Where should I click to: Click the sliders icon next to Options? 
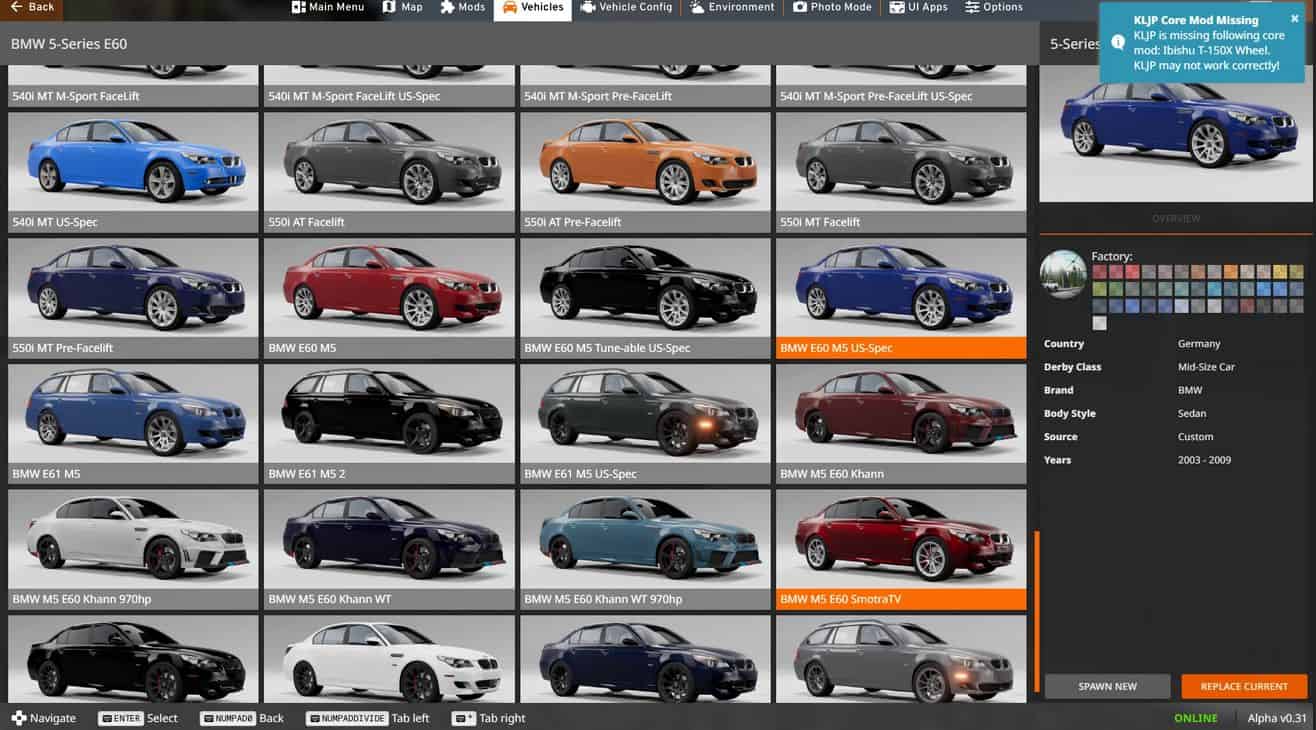tap(972, 8)
